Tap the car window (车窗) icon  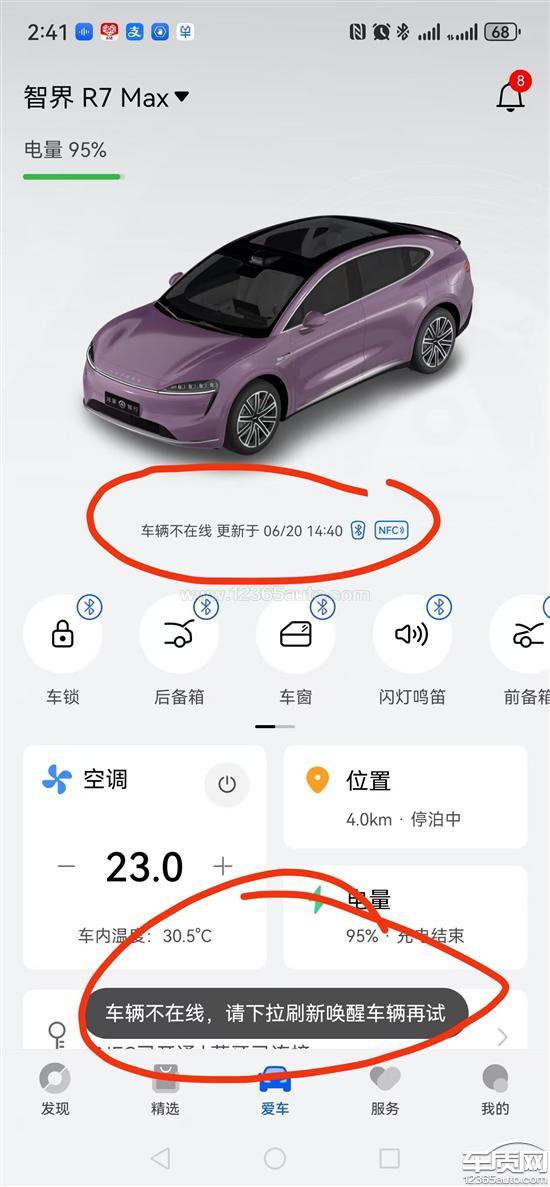(296, 634)
